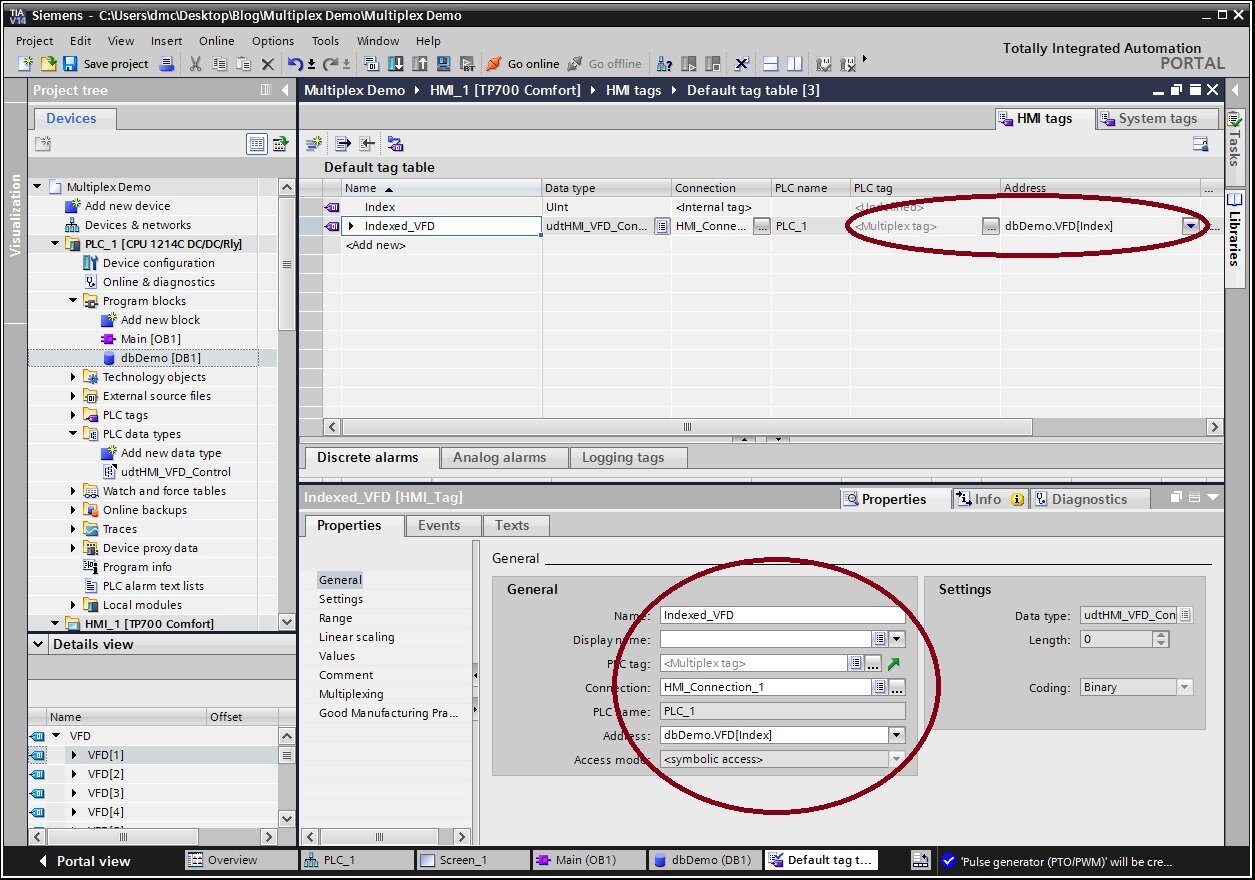Click the Paste toolbar icon
1255x880 pixels.
click(x=244, y=64)
